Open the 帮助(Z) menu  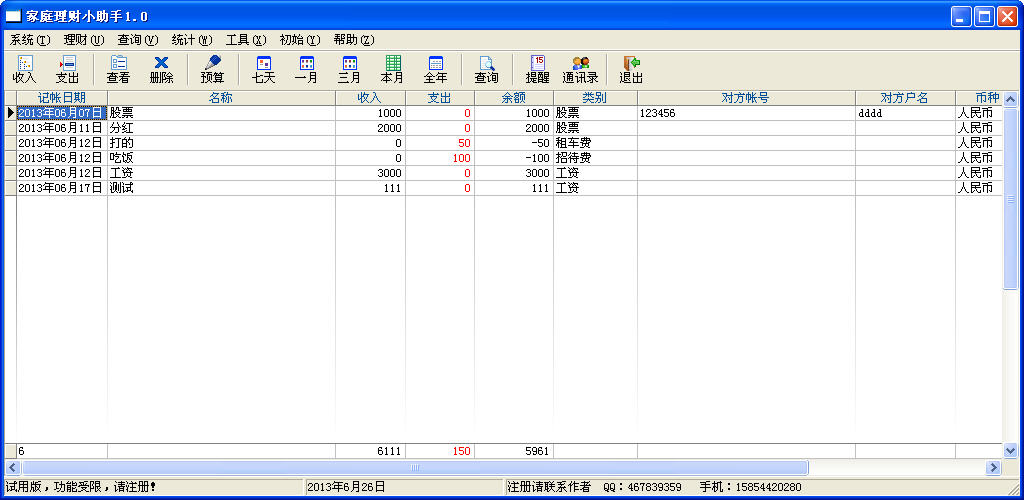click(x=354, y=40)
